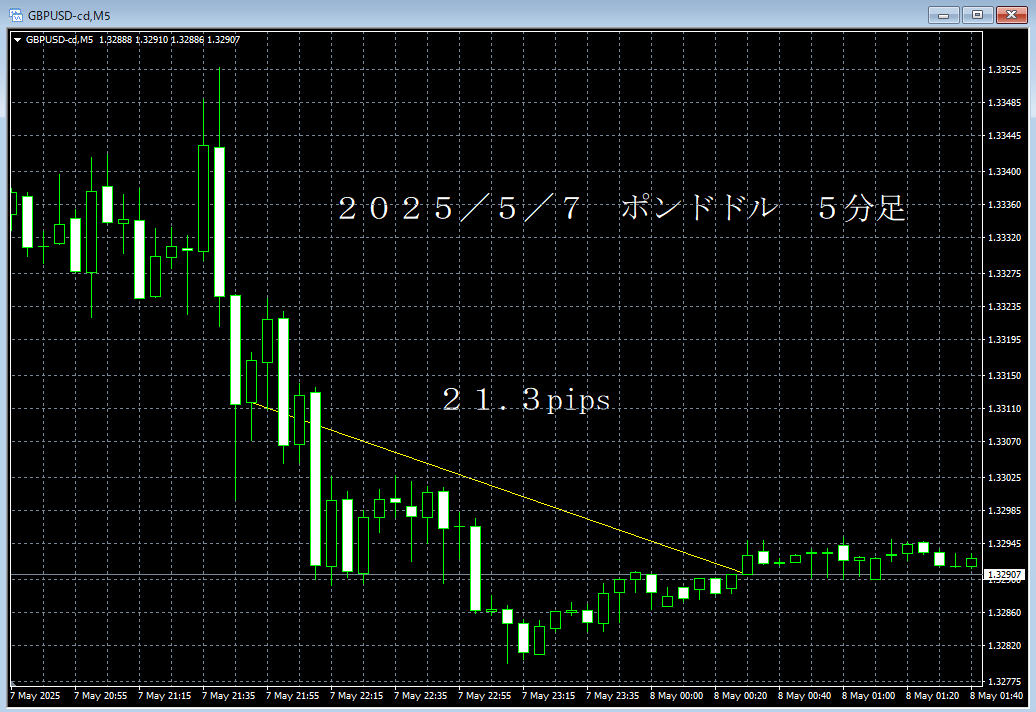The width and height of the screenshot is (1036, 712).
Task: Click the window title text GBPUSD-cd,M5
Action: click(69, 15)
